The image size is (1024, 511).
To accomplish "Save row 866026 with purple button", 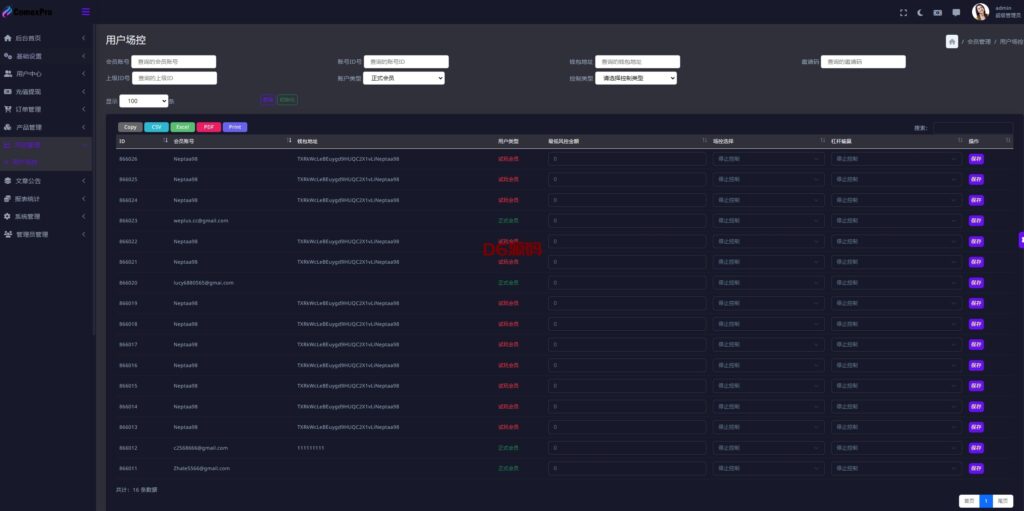I will click(x=976, y=159).
